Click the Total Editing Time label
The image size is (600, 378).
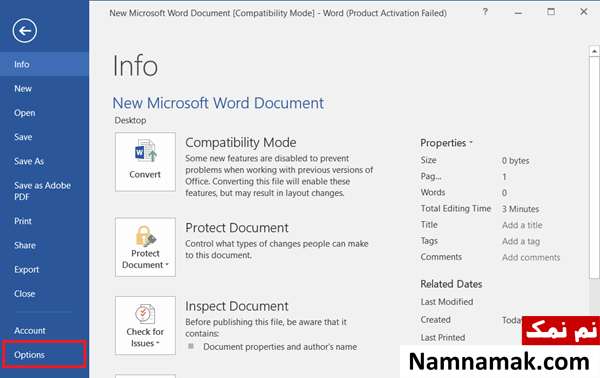pos(456,209)
